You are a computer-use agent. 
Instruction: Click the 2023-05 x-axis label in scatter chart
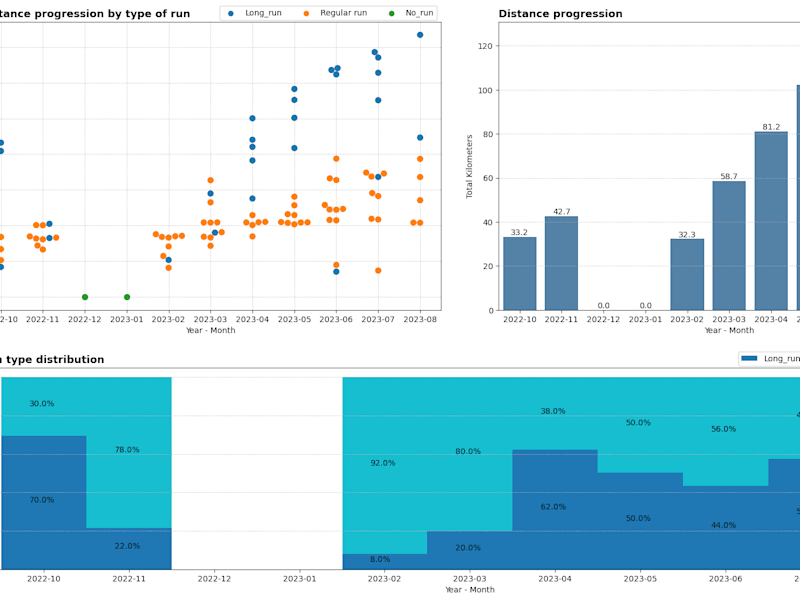294,319
